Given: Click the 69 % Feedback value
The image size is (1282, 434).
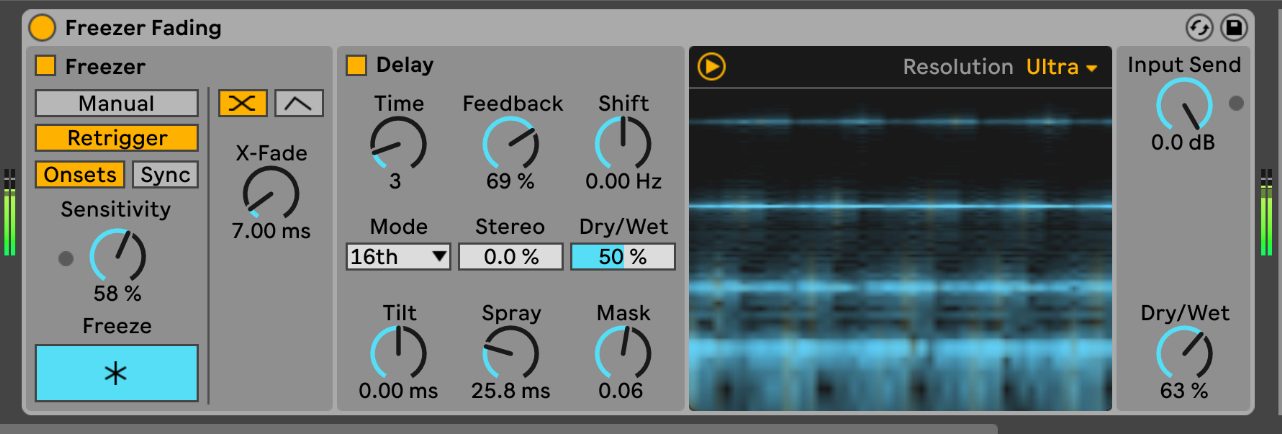Looking at the screenshot, I should 511,182.
